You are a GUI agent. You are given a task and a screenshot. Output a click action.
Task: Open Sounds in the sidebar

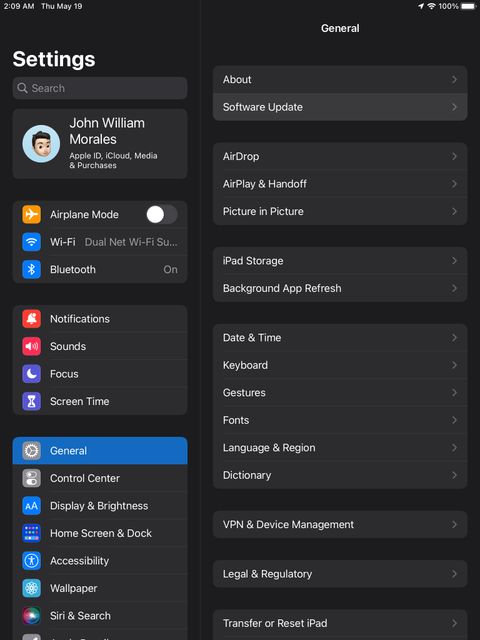click(x=100, y=346)
